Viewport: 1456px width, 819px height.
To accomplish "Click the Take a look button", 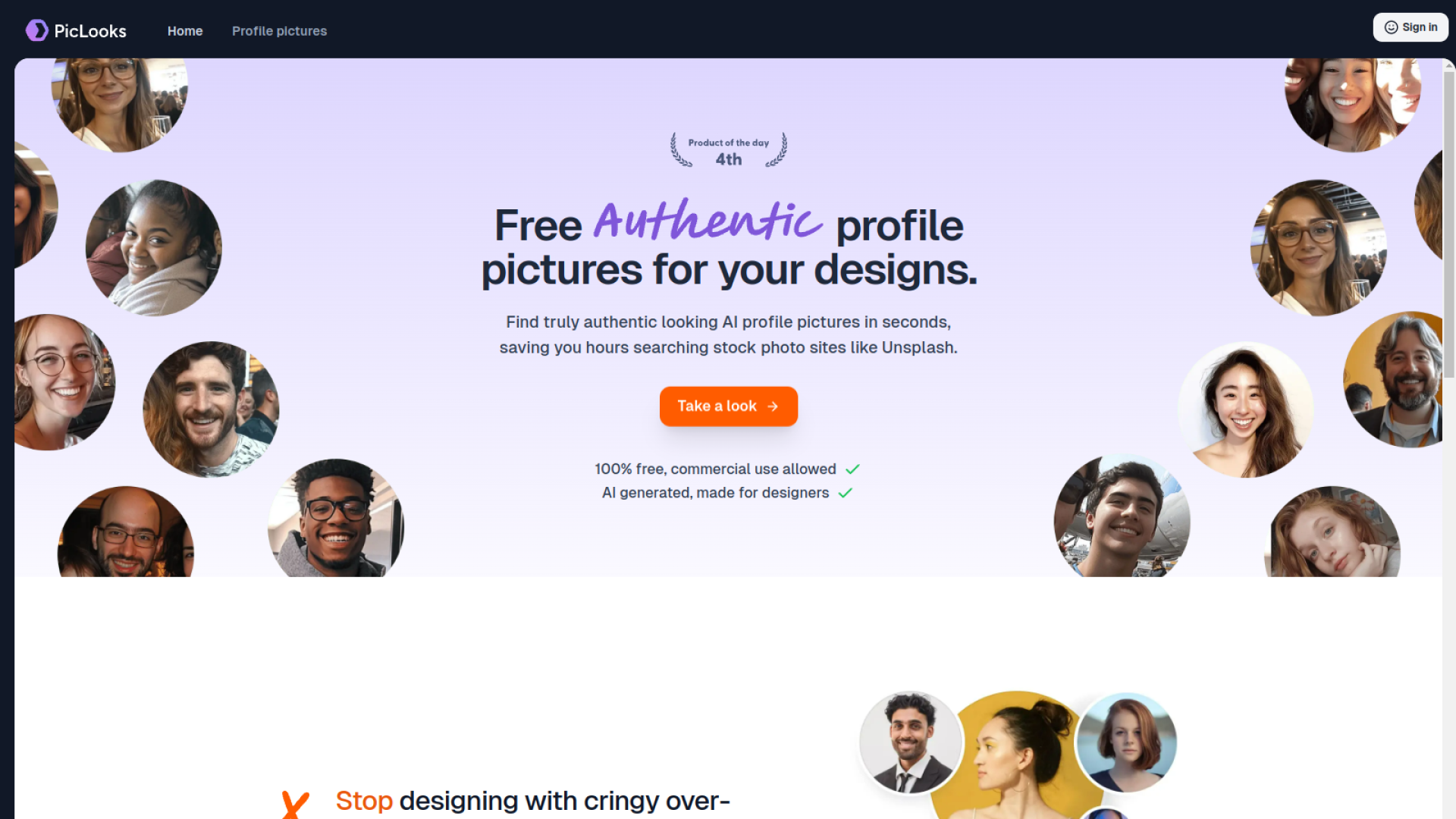I will [x=729, y=406].
